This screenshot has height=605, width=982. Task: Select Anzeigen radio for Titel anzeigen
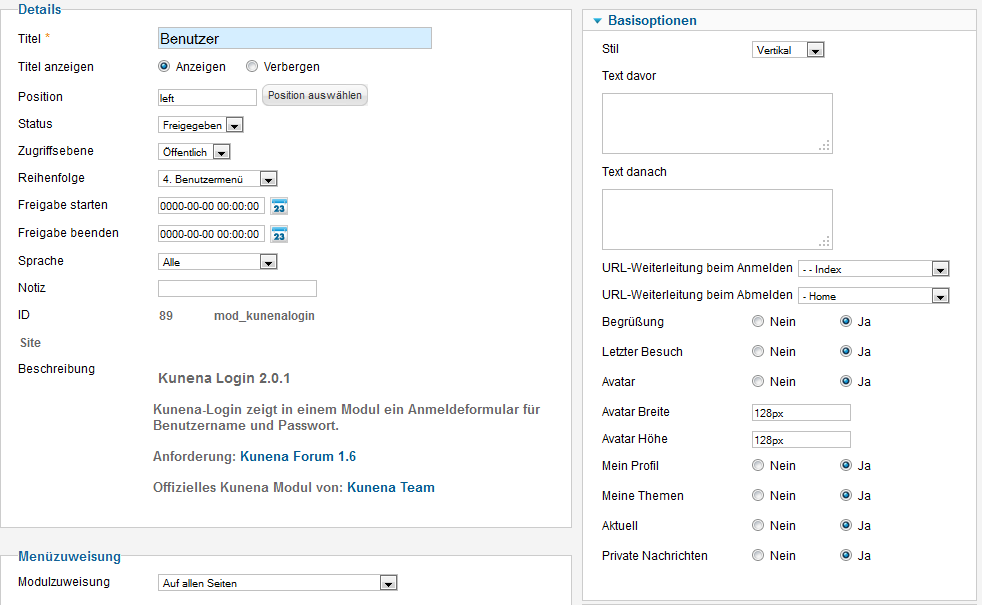click(165, 67)
